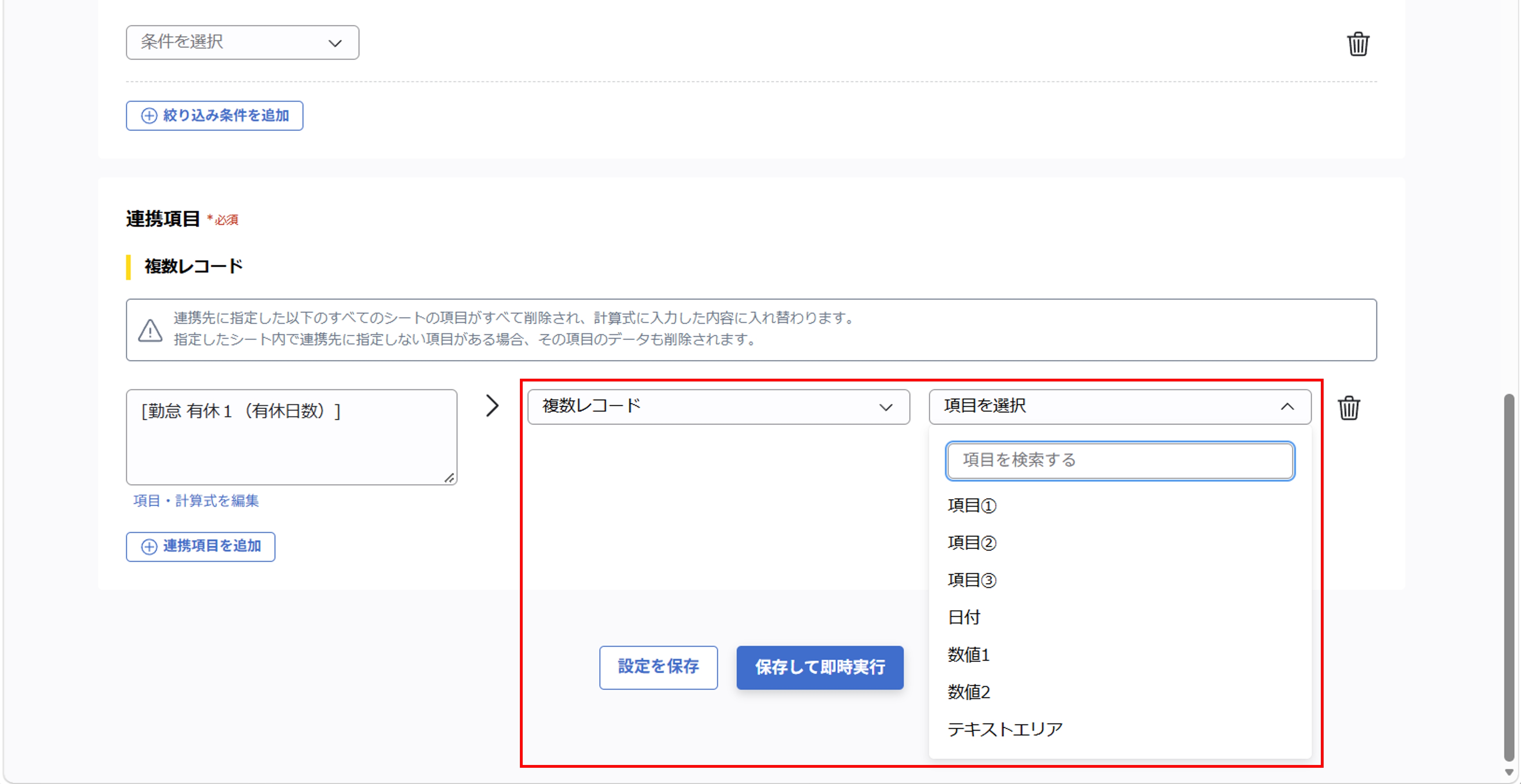
Task: Click the page vertical scrollbar thumb
Action: [x=1509, y=577]
